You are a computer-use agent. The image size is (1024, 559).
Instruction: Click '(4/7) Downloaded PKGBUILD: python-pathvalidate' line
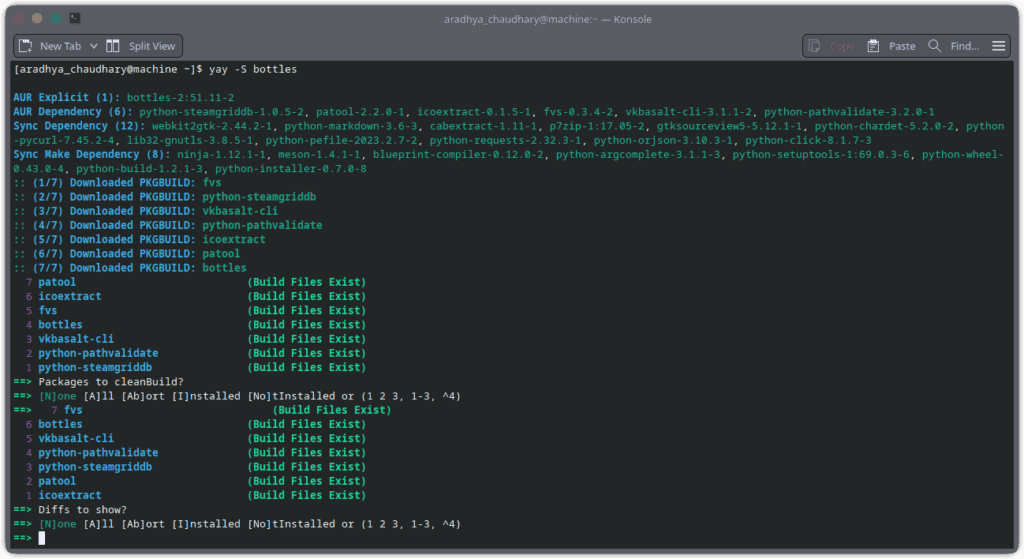[x=168, y=225]
